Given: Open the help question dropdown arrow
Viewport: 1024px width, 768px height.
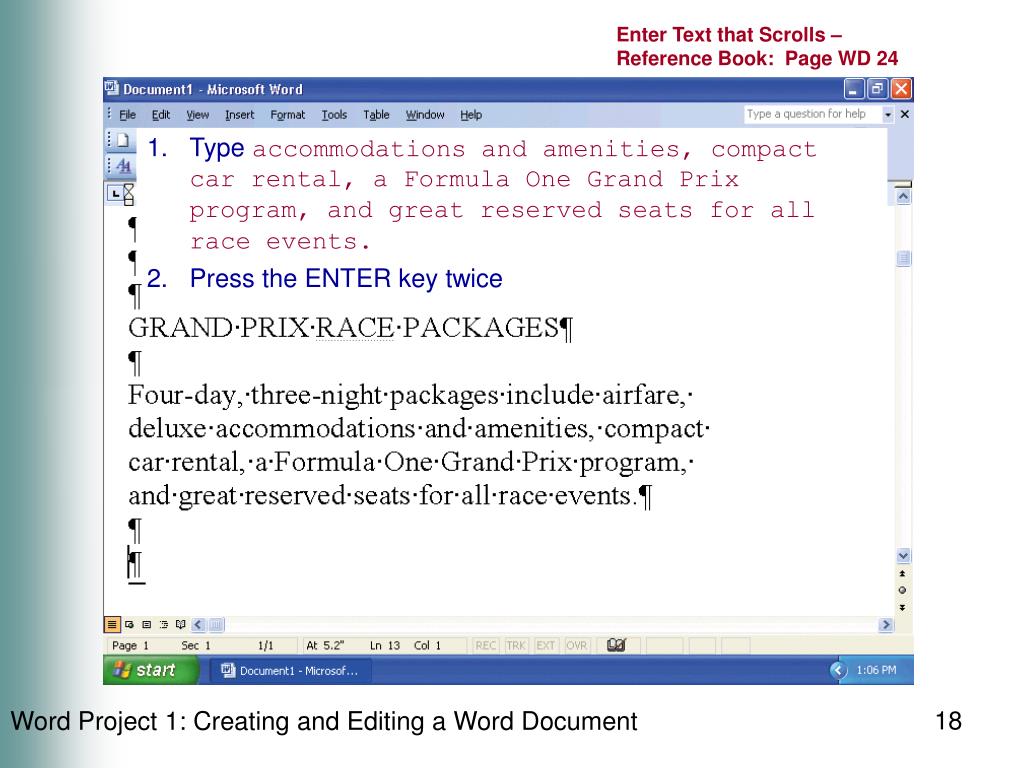Looking at the screenshot, I should (888, 115).
